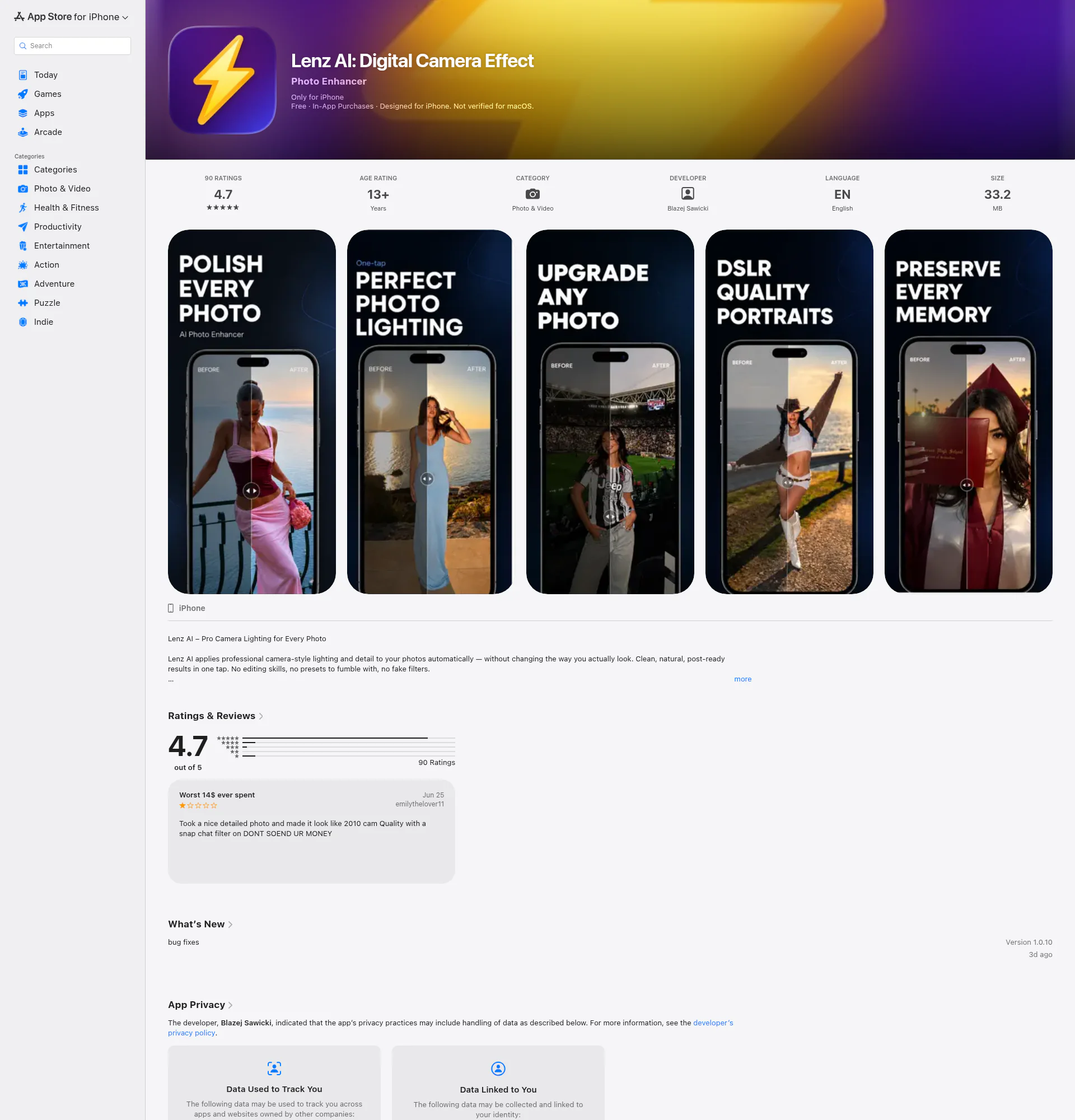Click the Data Linked to You card
This screenshot has height=1120, width=1075.
point(498,1083)
